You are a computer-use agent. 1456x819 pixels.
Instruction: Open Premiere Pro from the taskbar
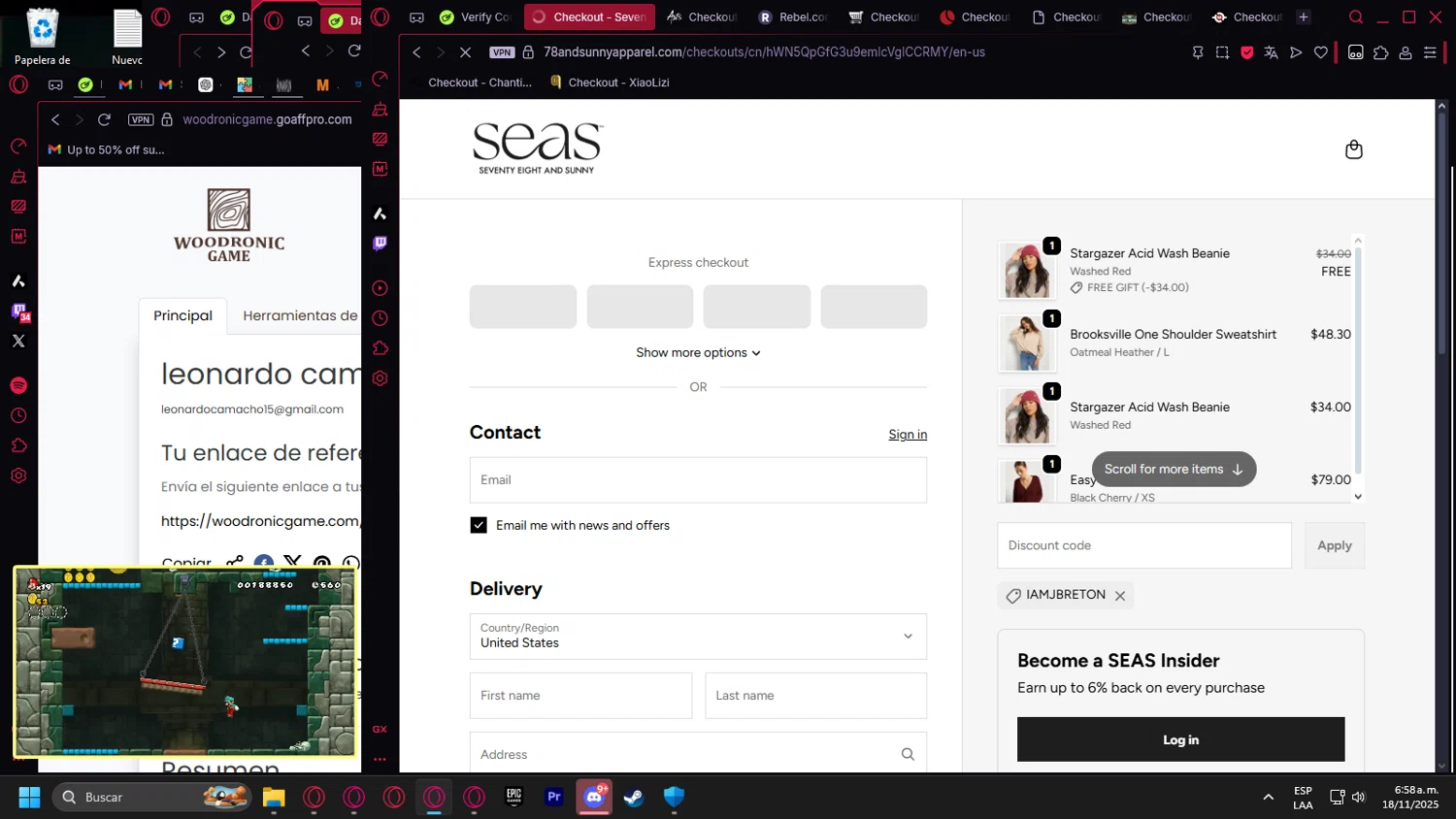click(554, 797)
